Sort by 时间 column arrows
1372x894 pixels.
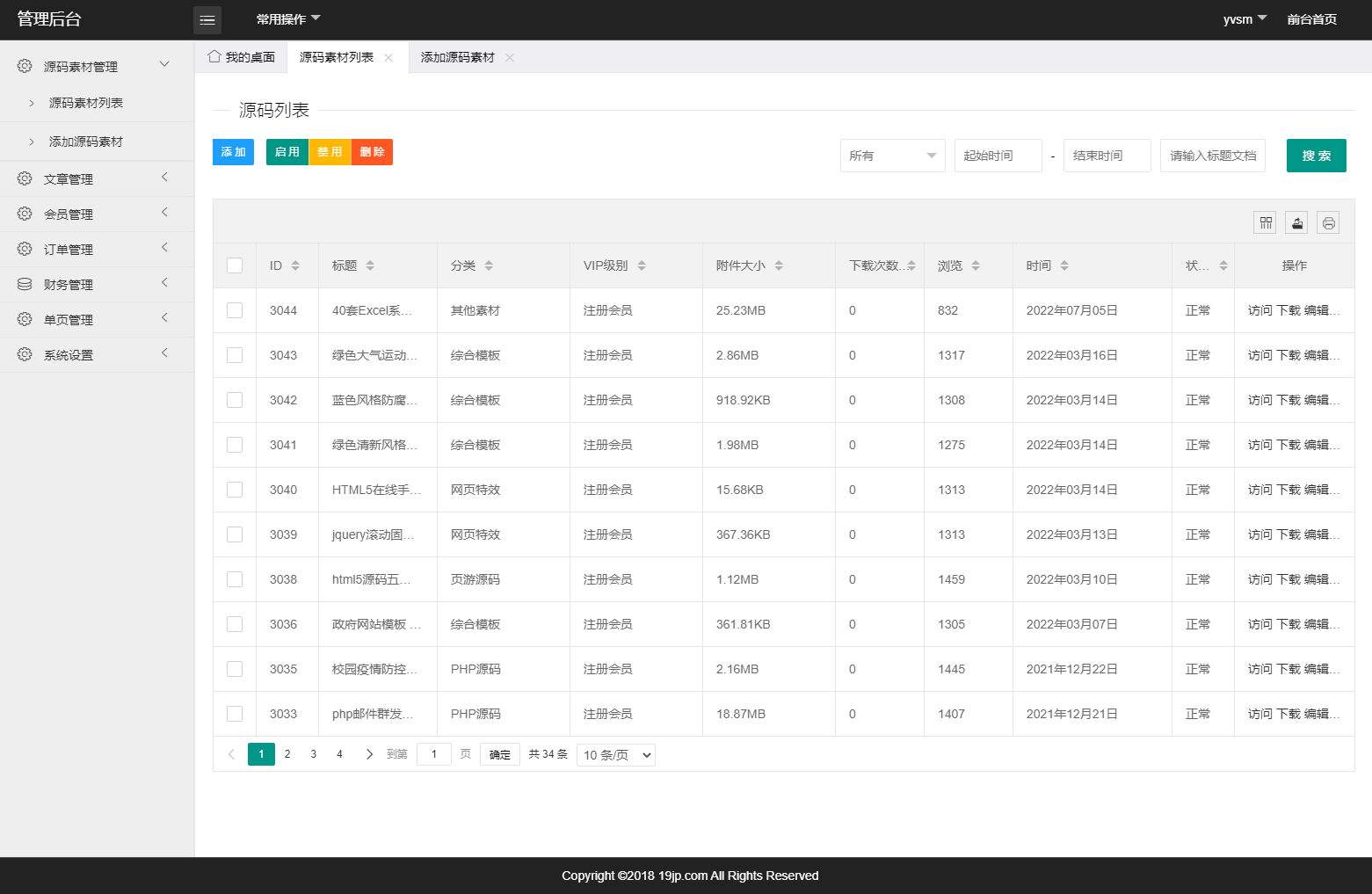click(x=1064, y=265)
